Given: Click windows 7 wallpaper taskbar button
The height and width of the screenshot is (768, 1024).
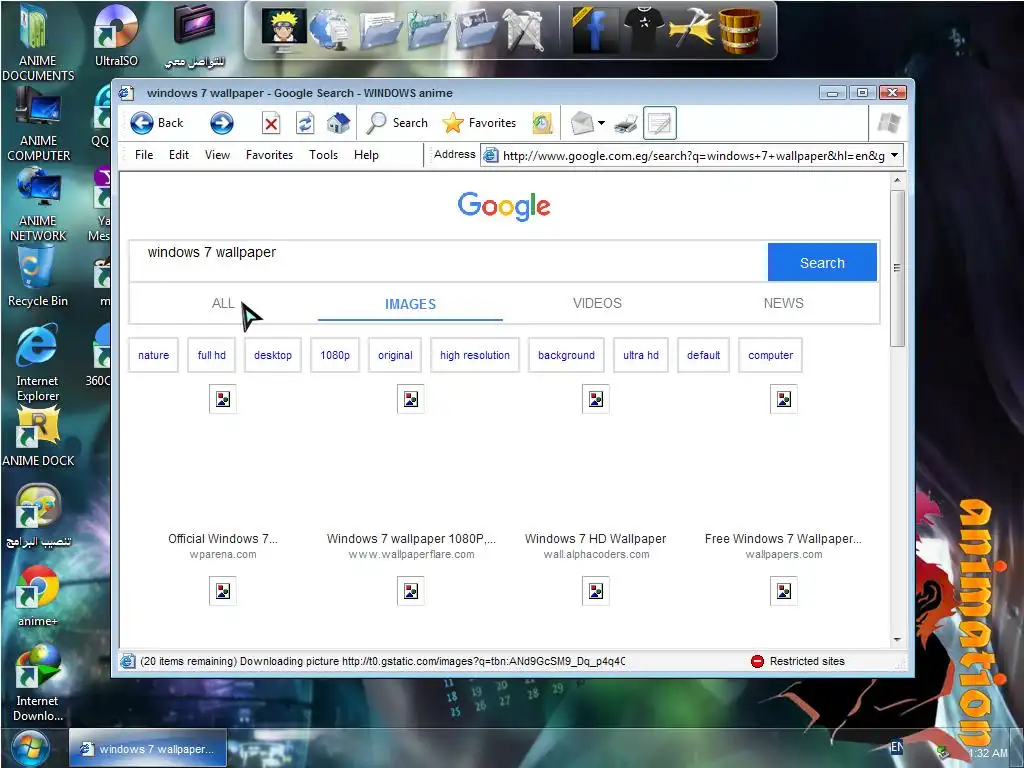Looking at the screenshot, I should 148,748.
